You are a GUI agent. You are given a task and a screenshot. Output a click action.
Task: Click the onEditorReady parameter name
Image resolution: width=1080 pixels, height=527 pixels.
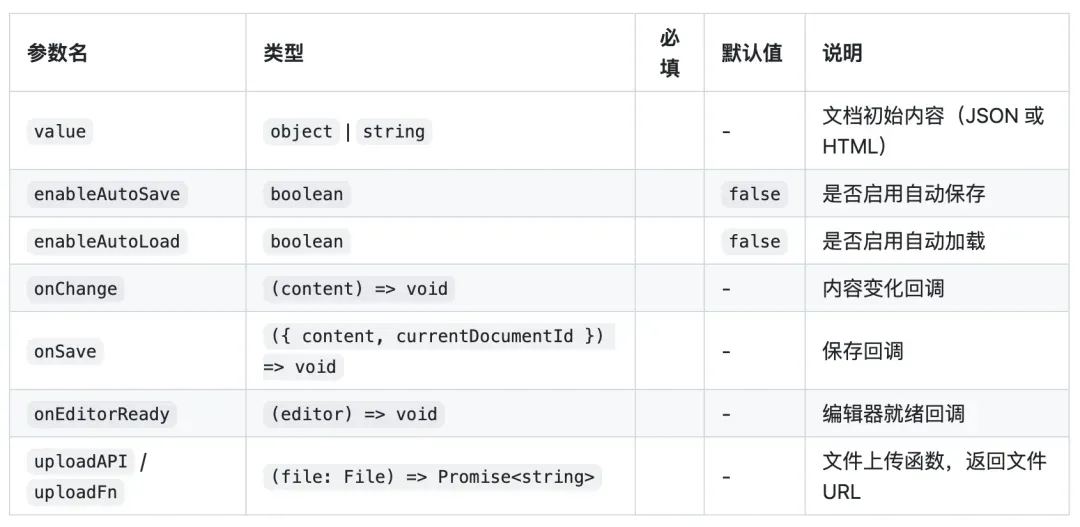(x=101, y=414)
